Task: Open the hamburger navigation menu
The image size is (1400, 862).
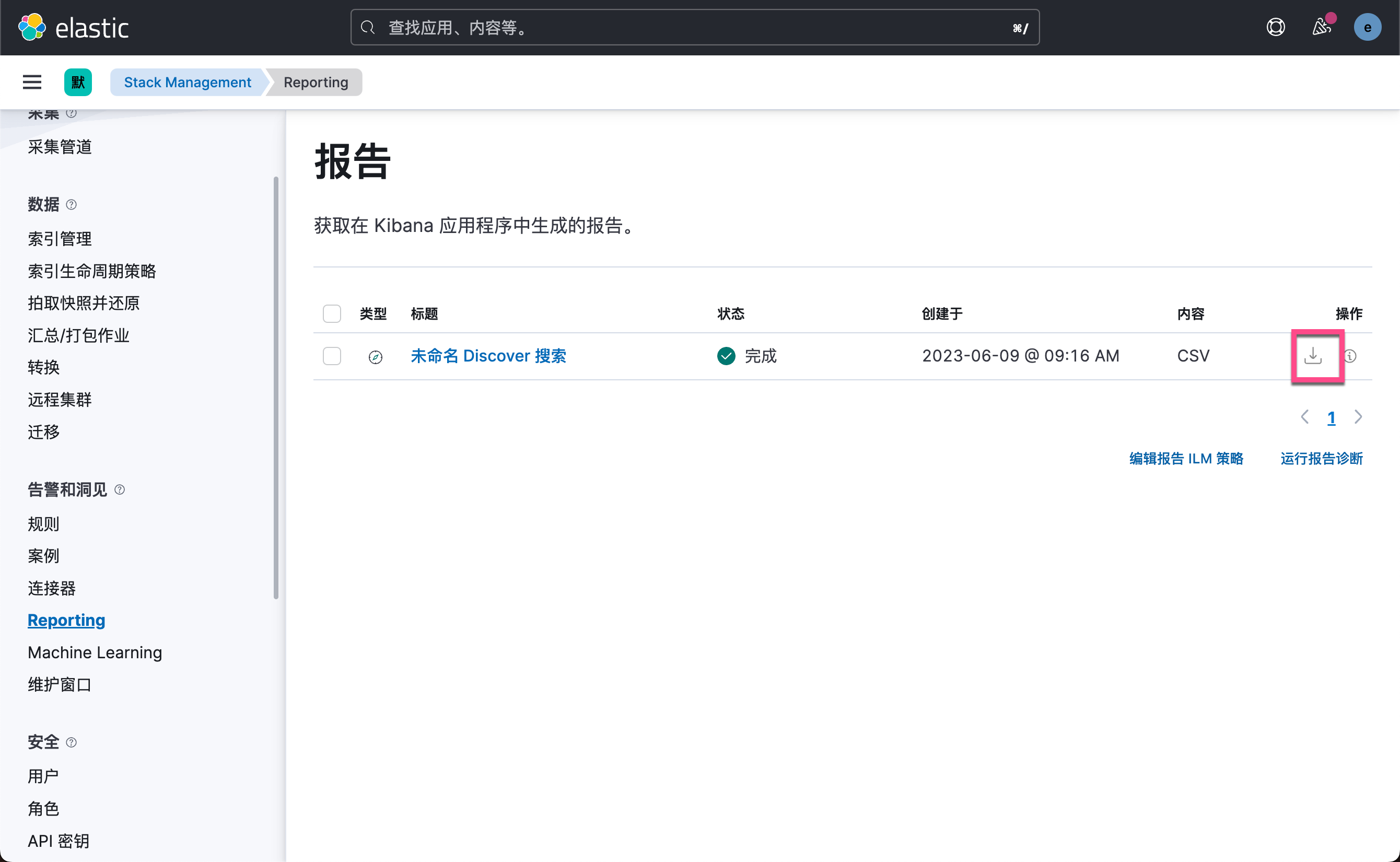Action: tap(32, 82)
